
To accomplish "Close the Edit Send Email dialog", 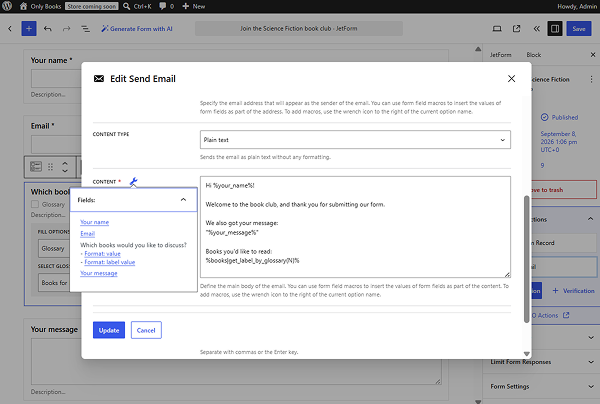I will [x=511, y=78].
